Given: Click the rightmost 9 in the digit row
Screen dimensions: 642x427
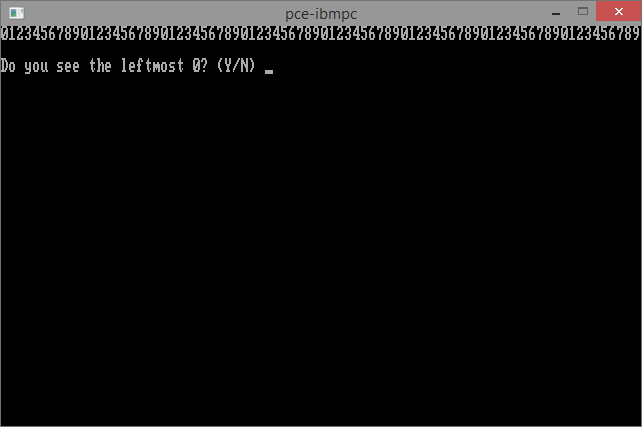Looking at the screenshot, I should tap(635, 34).
